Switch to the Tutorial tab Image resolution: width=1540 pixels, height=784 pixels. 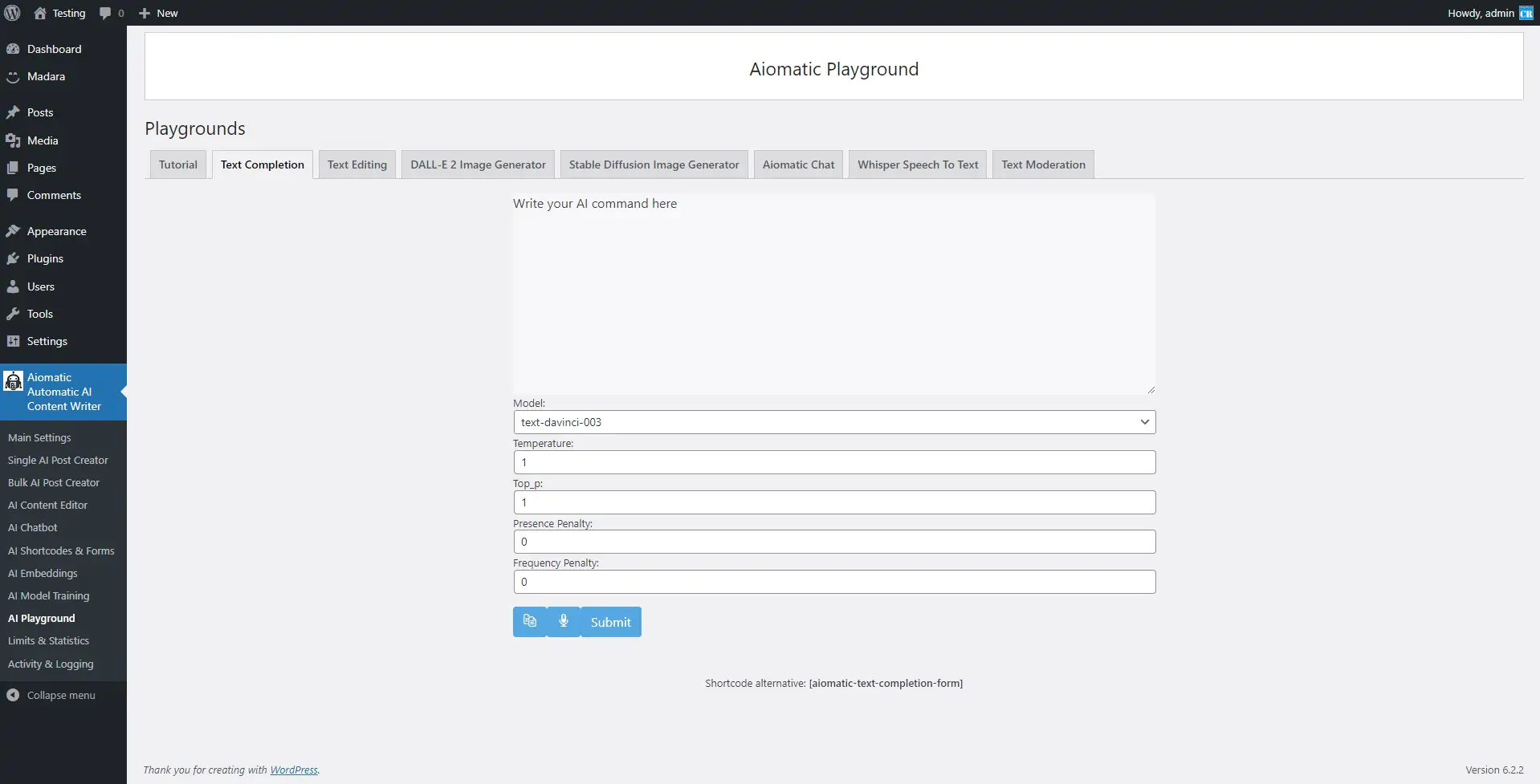[x=178, y=165]
